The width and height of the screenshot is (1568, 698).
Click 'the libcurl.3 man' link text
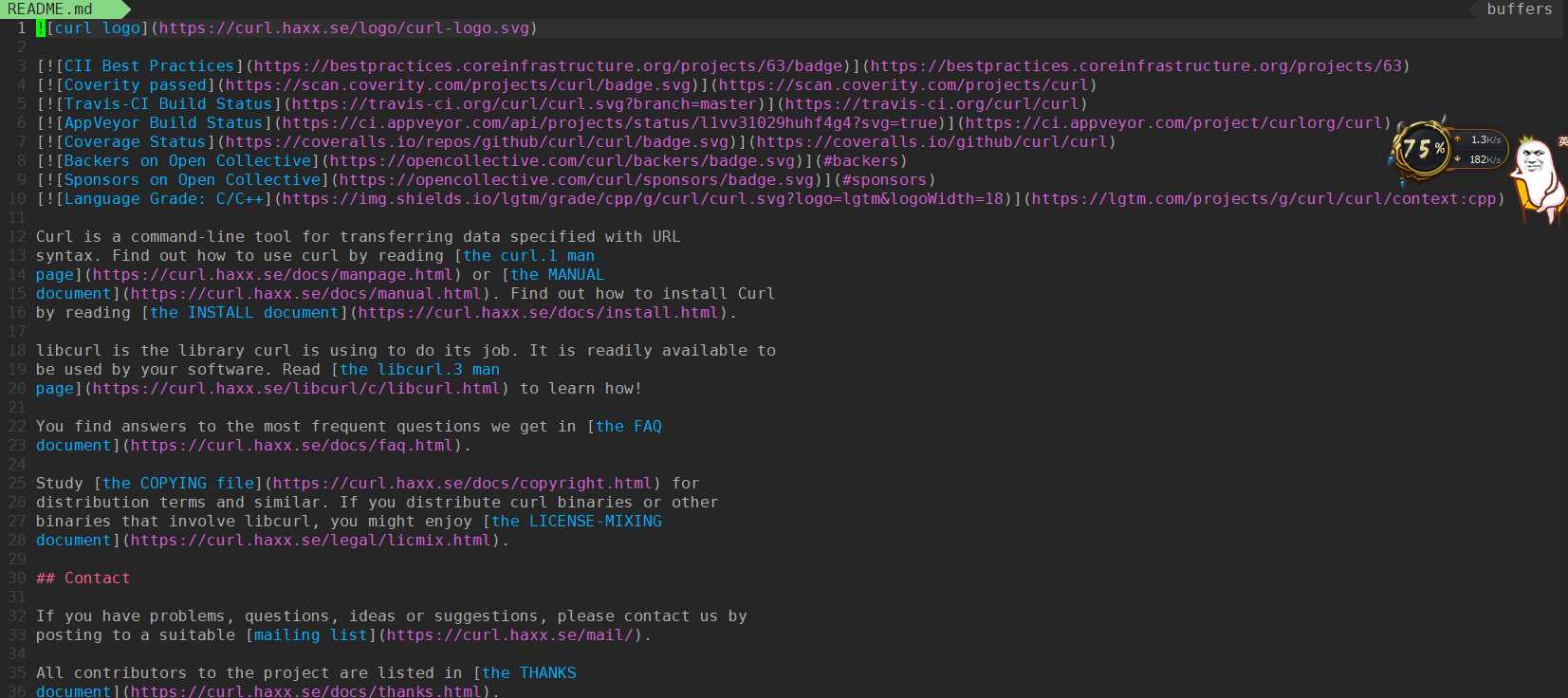[x=420, y=369]
